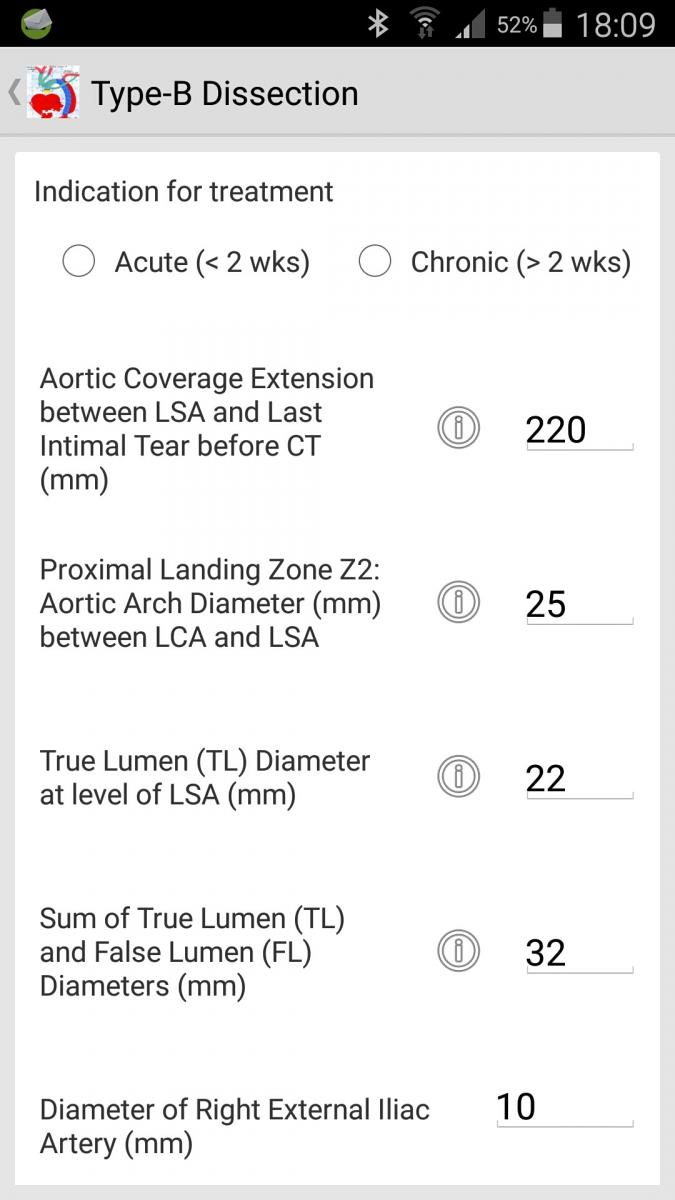Show info for Proximal Landing Zone Z2
Screen dimensions: 675x1200
459,603
